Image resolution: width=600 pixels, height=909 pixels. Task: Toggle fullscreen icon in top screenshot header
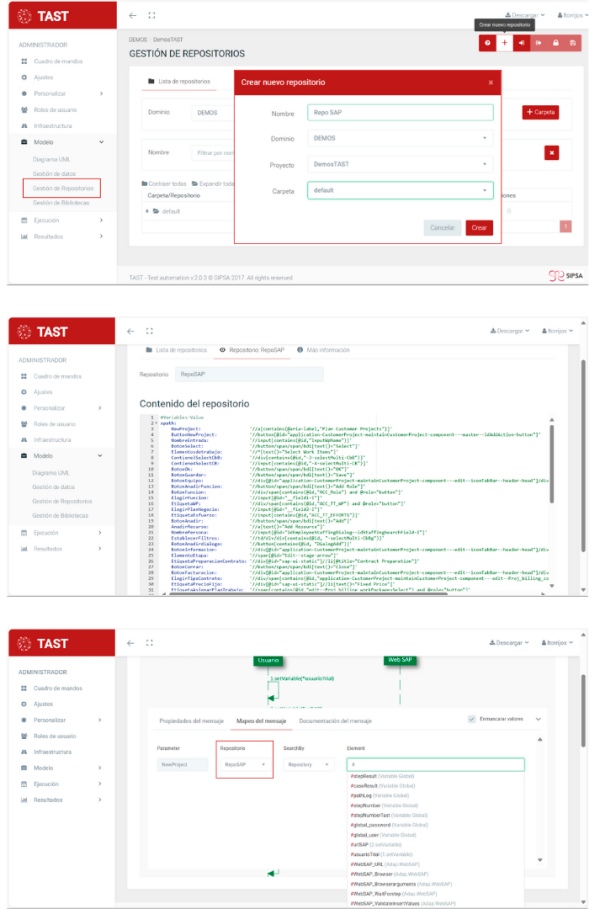[152, 16]
